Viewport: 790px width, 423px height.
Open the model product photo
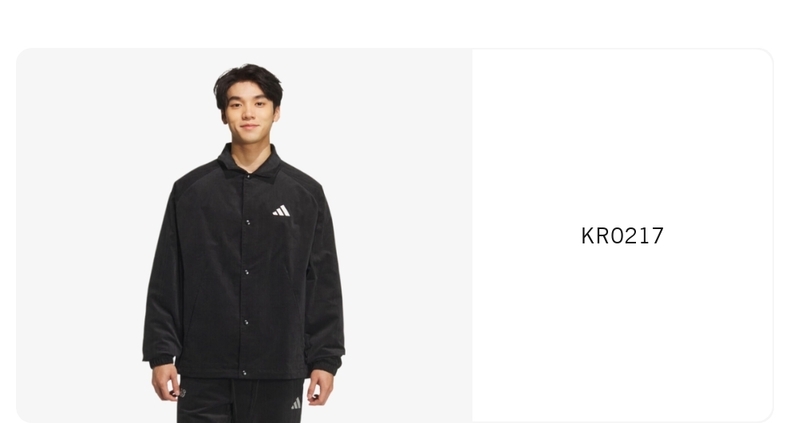click(x=244, y=236)
